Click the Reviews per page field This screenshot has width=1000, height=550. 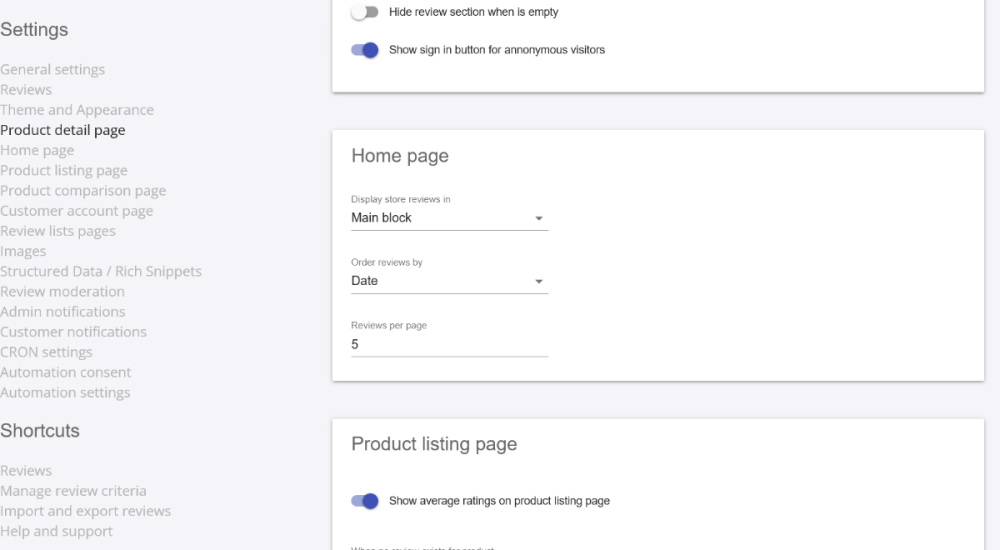pyautogui.click(x=449, y=344)
